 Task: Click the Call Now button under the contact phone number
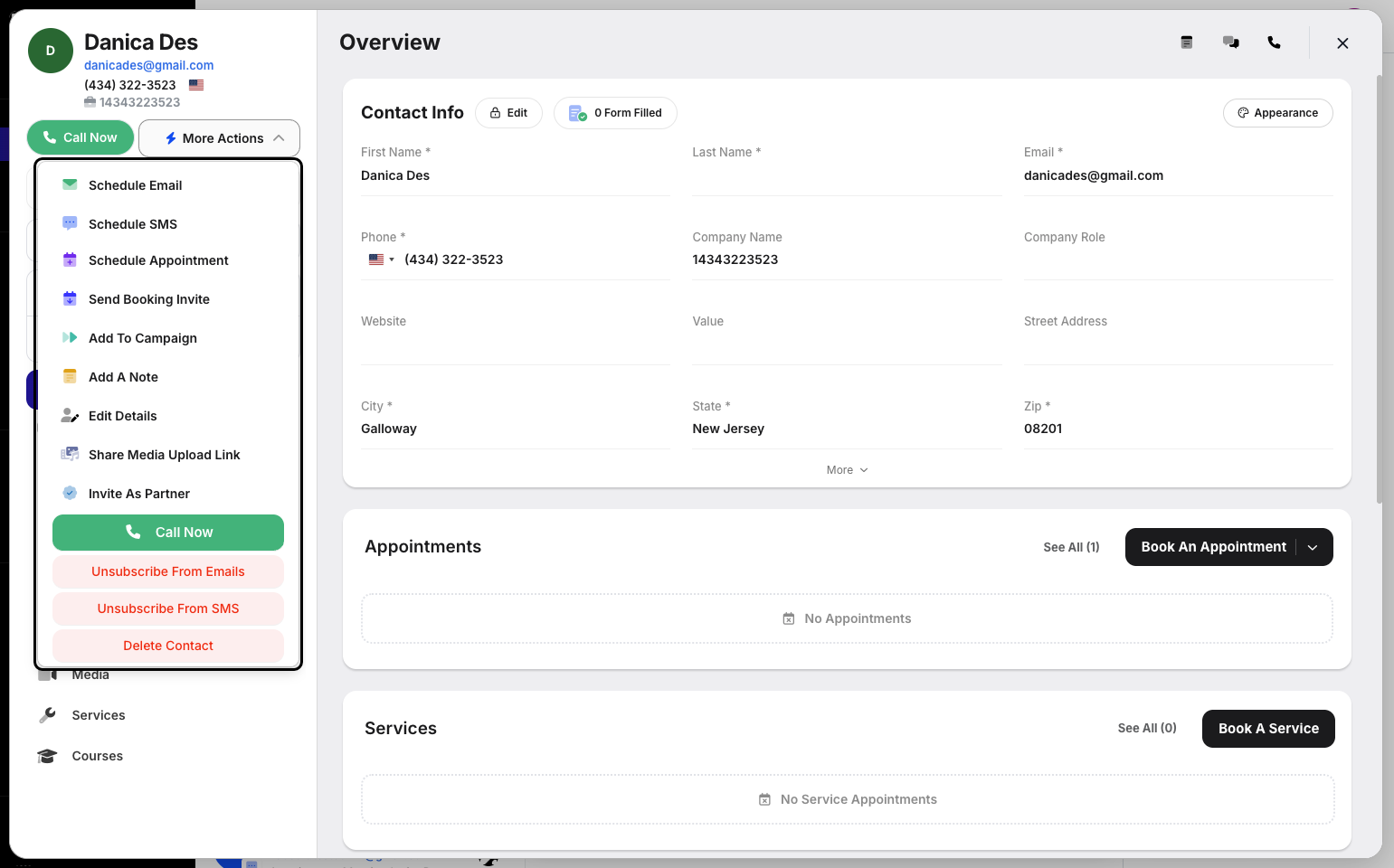click(x=81, y=137)
